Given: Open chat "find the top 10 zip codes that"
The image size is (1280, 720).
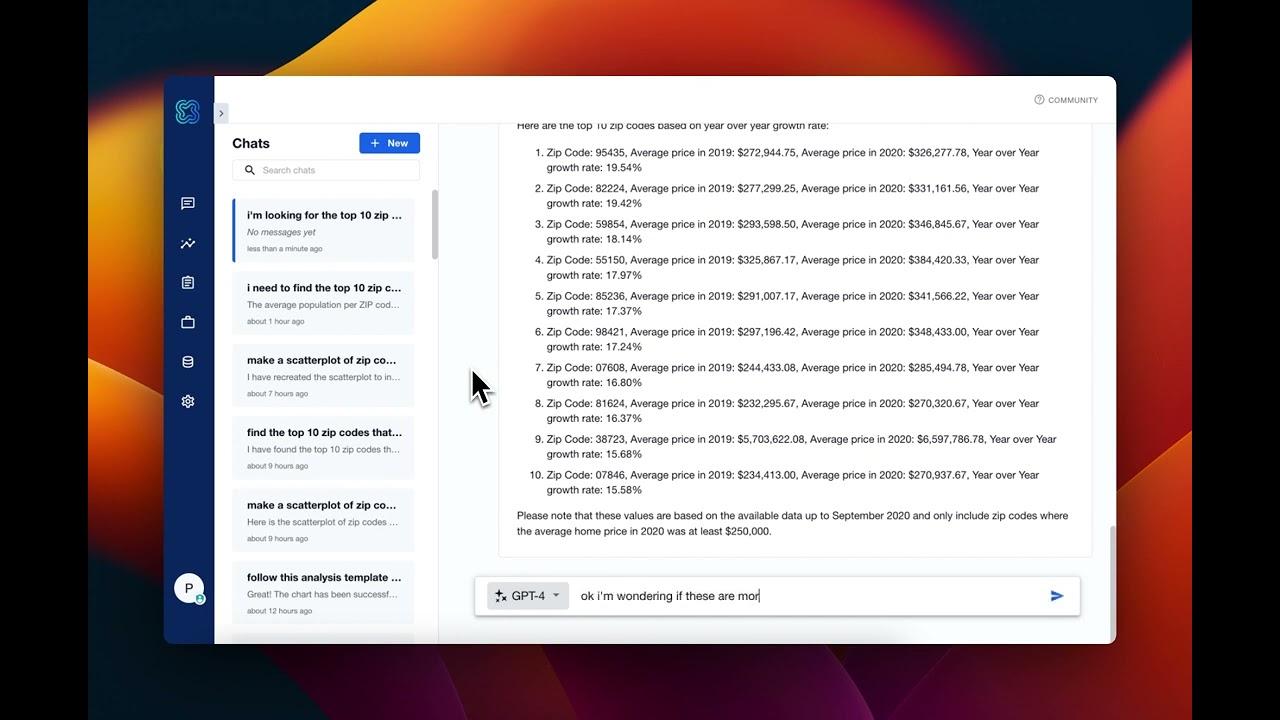Looking at the screenshot, I should [323, 448].
